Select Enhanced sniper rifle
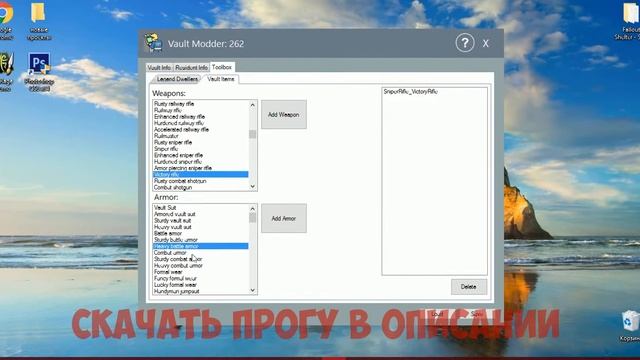The width and height of the screenshot is (640, 360). pos(200,155)
